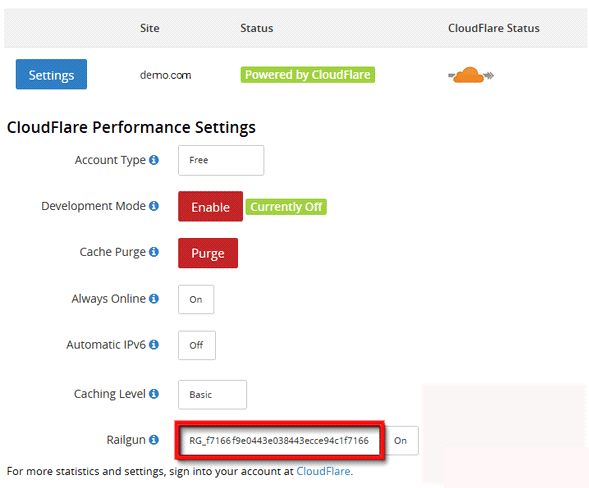Click the Cache Purge label text
The image size is (589, 488).
112,252
